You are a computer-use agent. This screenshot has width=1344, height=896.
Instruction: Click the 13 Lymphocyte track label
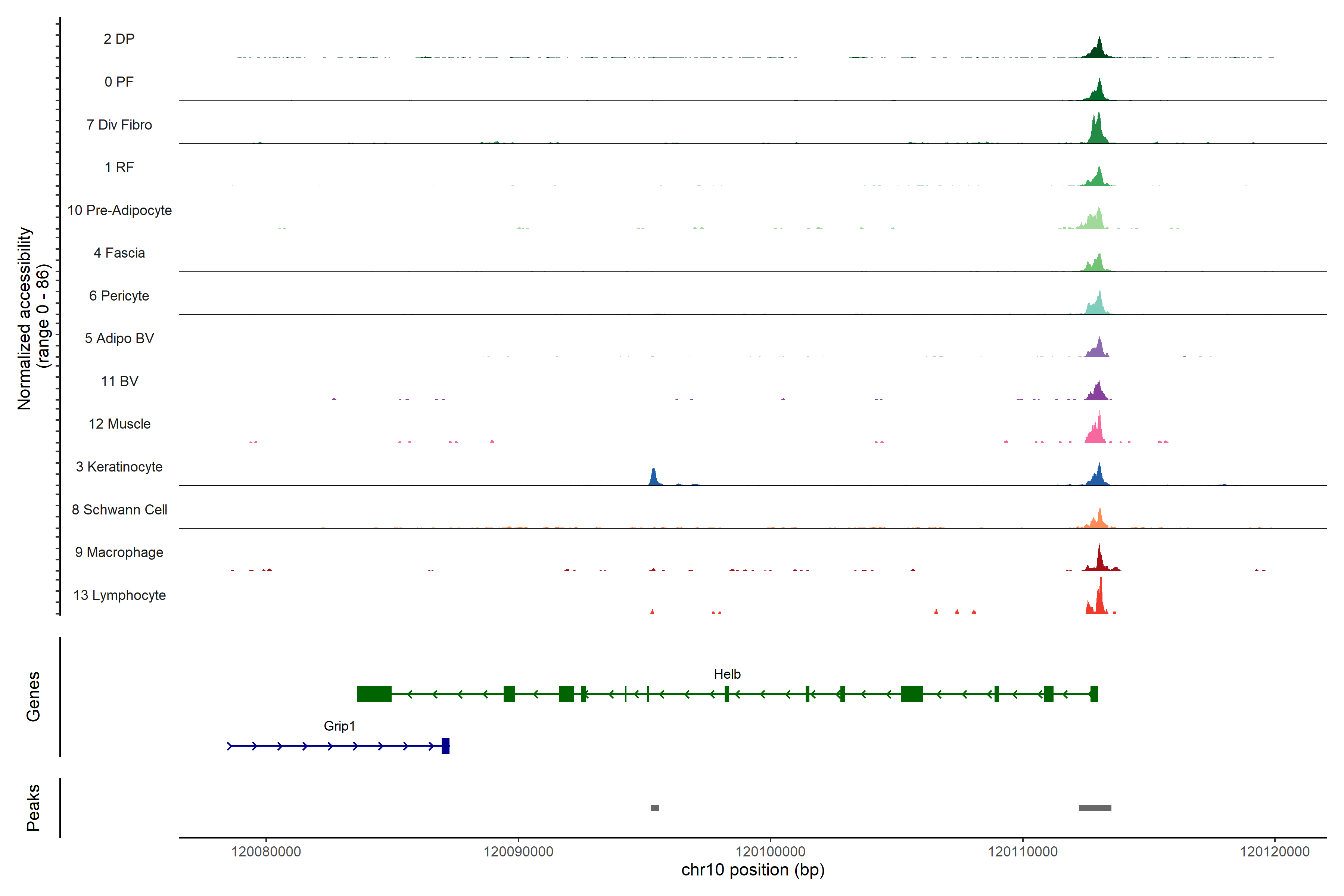click(x=119, y=595)
